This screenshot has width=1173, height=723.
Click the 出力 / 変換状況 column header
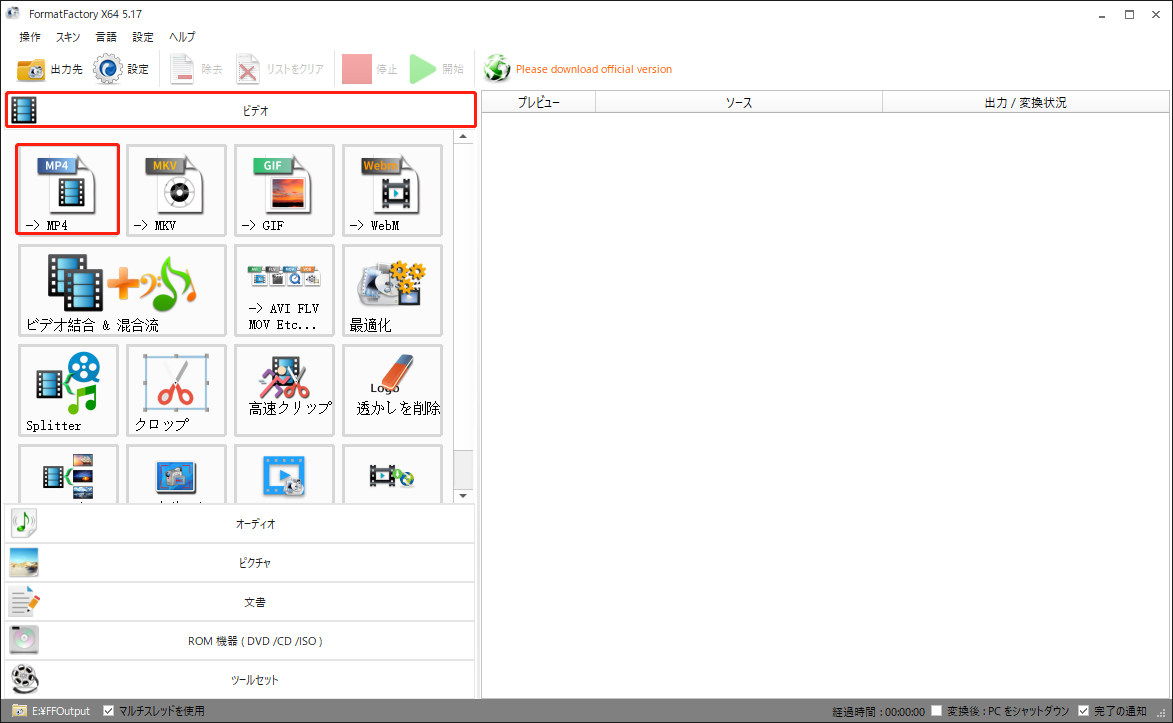1026,103
